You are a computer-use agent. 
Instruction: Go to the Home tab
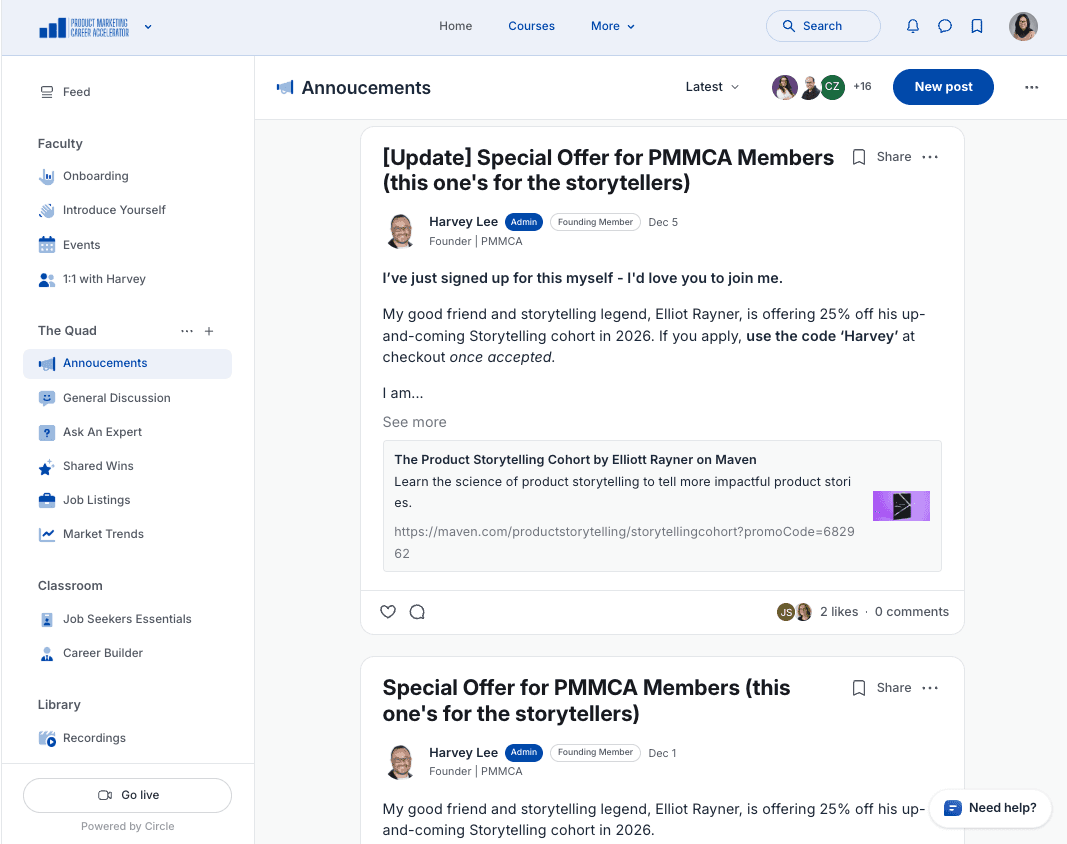tap(455, 26)
